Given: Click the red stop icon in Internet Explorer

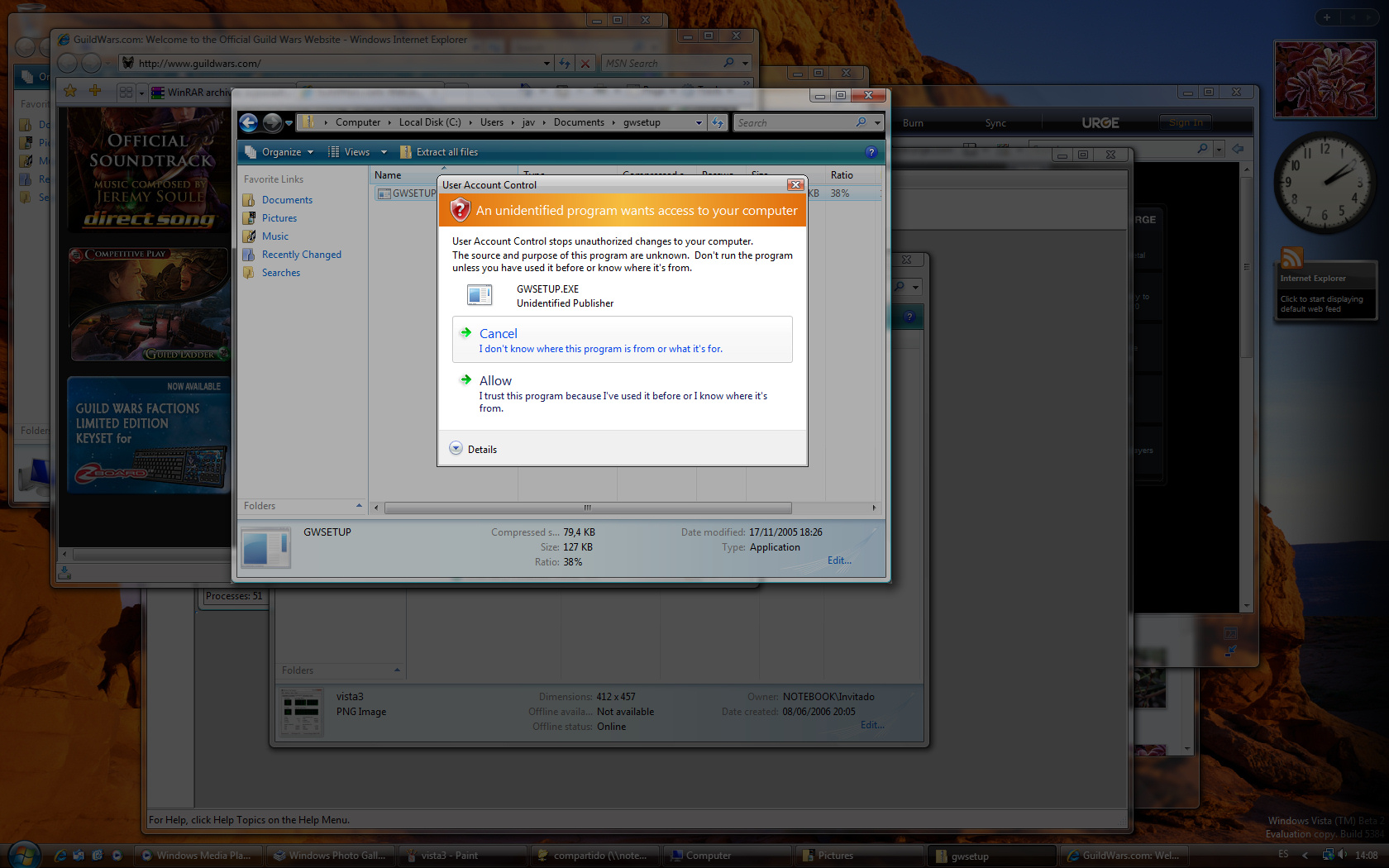Looking at the screenshot, I should [585, 63].
